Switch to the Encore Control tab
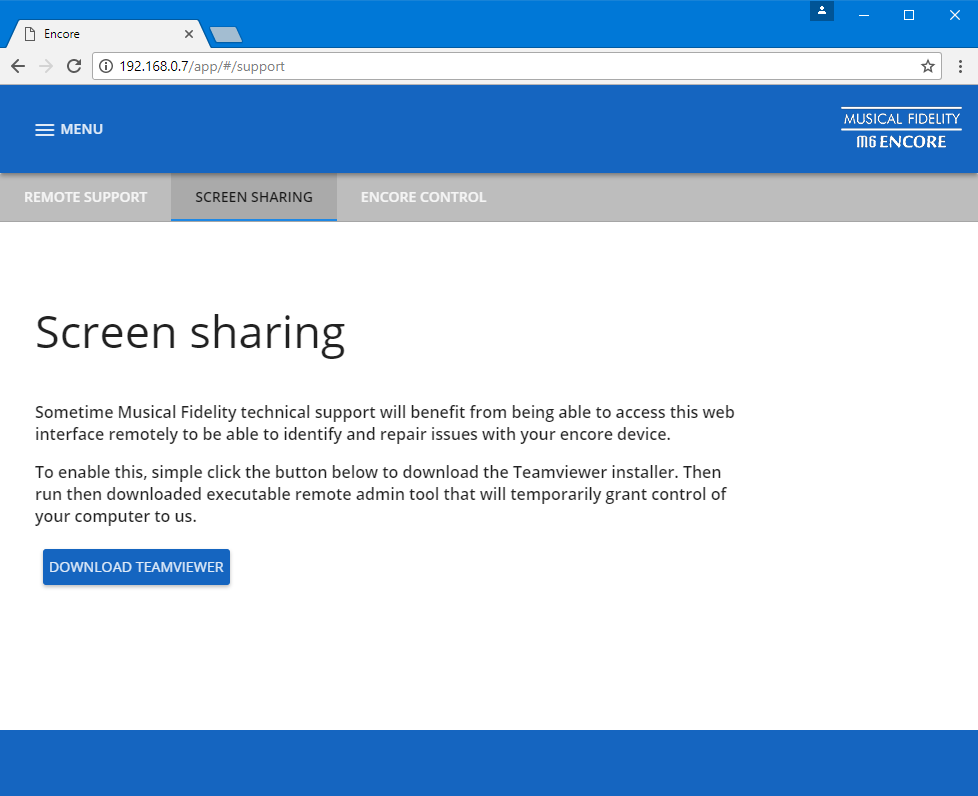Viewport: 978px width, 796px height. pos(423,197)
